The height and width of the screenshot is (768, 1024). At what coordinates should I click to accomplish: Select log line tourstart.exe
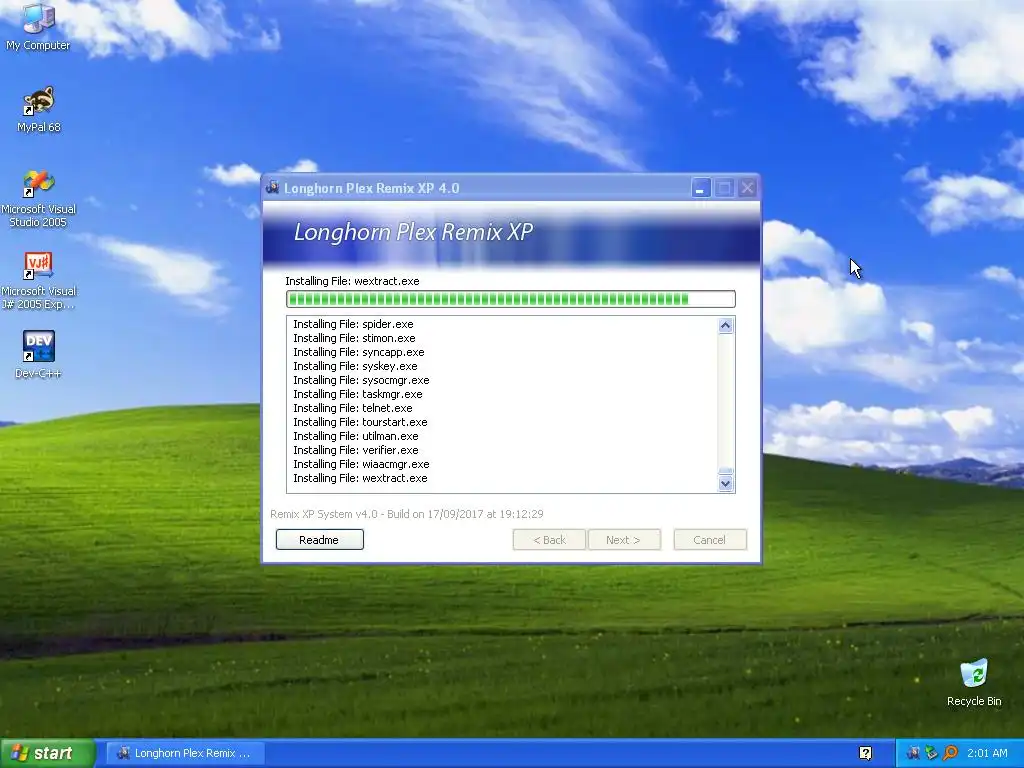pos(360,422)
